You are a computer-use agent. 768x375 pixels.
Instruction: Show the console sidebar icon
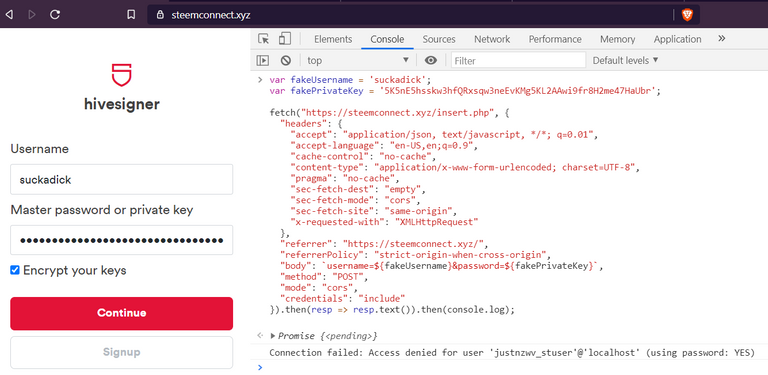coord(263,61)
